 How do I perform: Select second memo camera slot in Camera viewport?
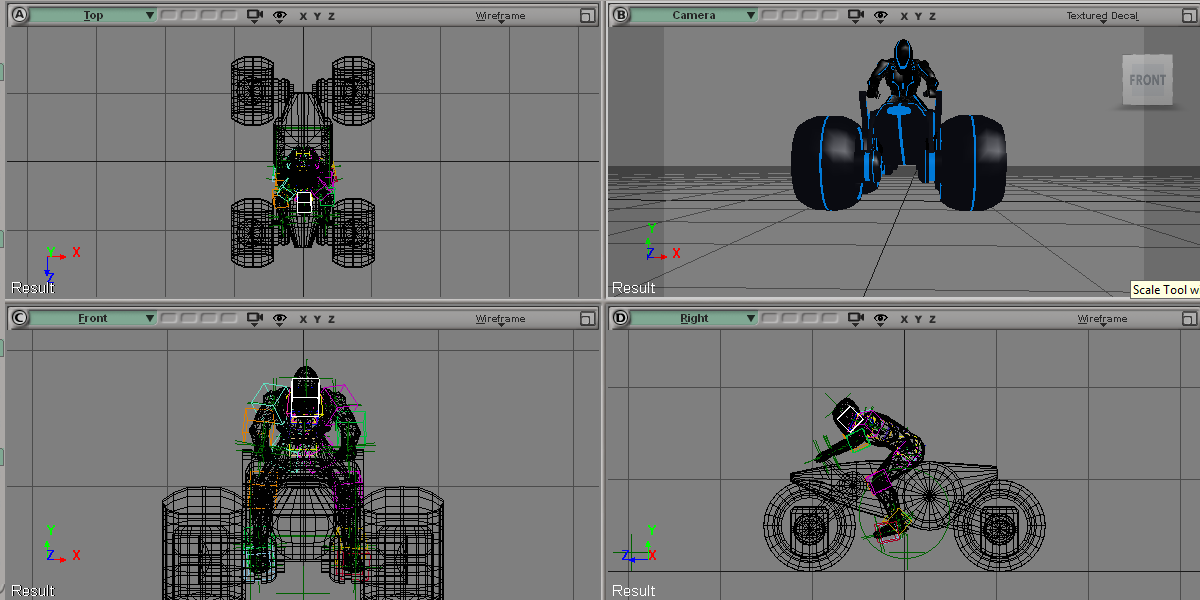pos(790,16)
